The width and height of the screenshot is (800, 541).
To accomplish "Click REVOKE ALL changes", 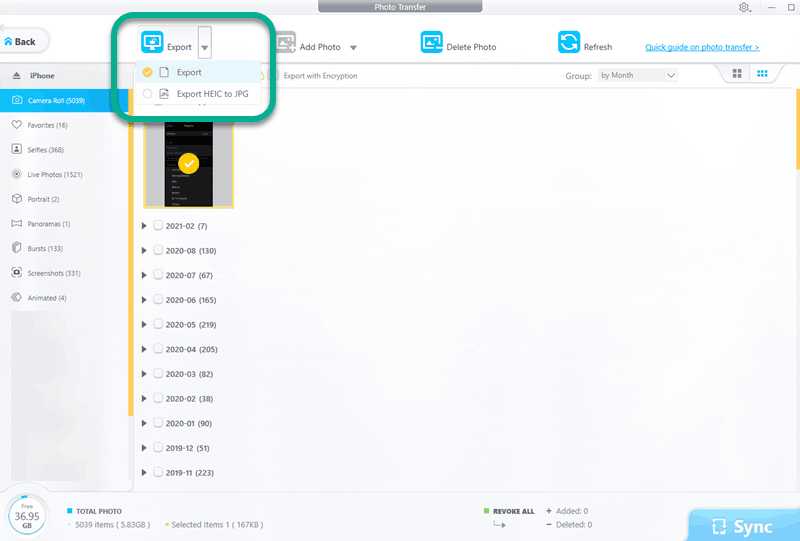I will click(513, 511).
